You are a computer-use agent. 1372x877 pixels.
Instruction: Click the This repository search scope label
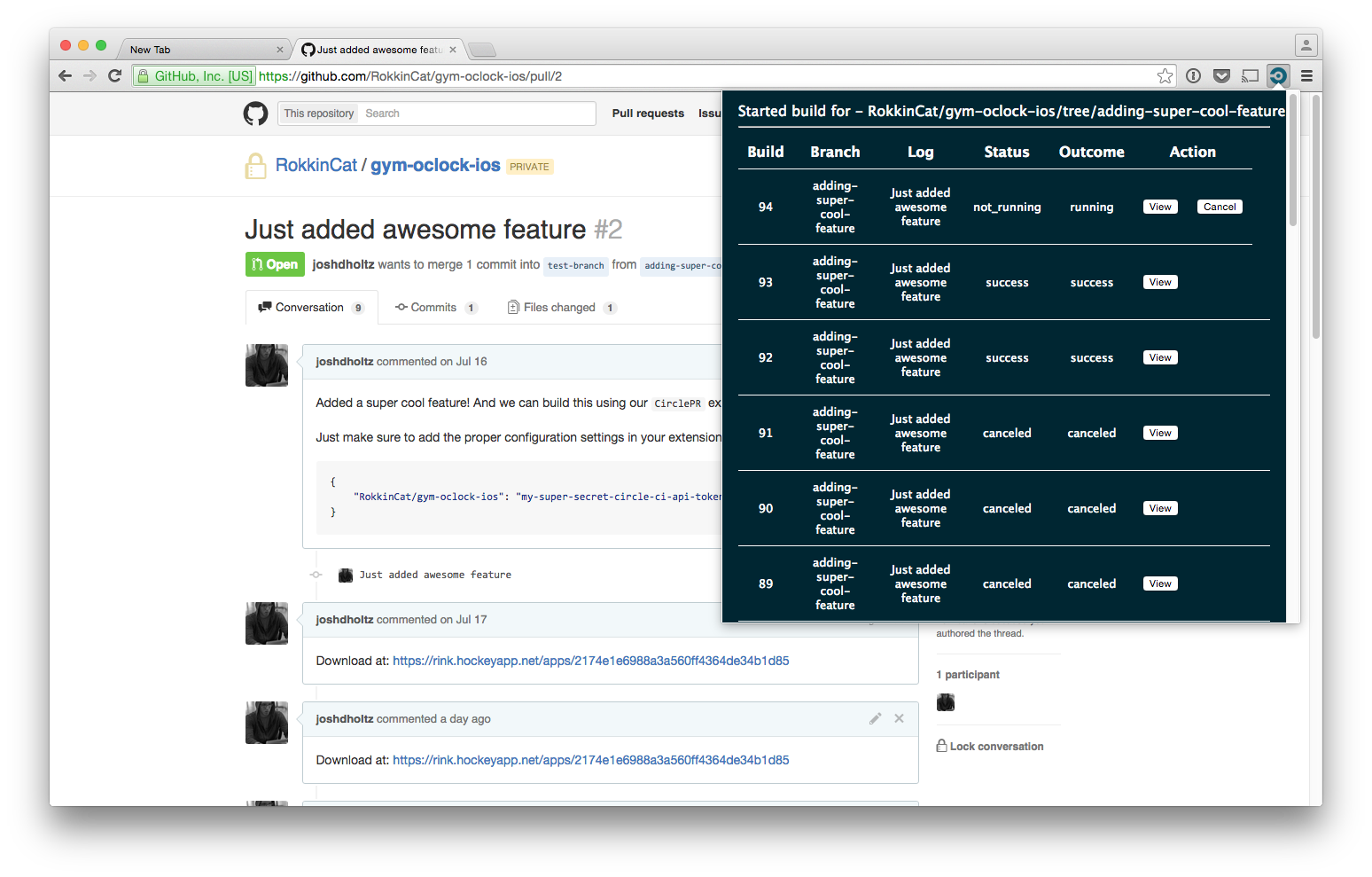tap(319, 114)
